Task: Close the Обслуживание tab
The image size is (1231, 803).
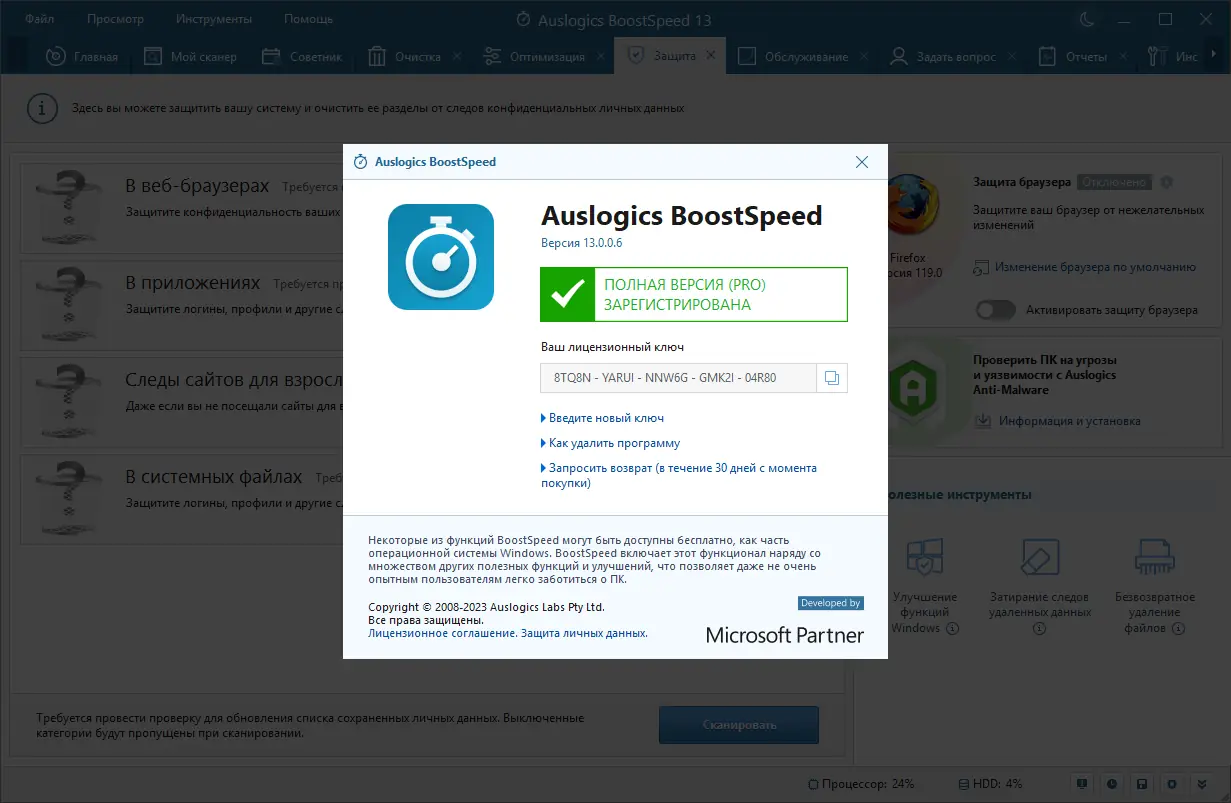Action: pos(863,56)
